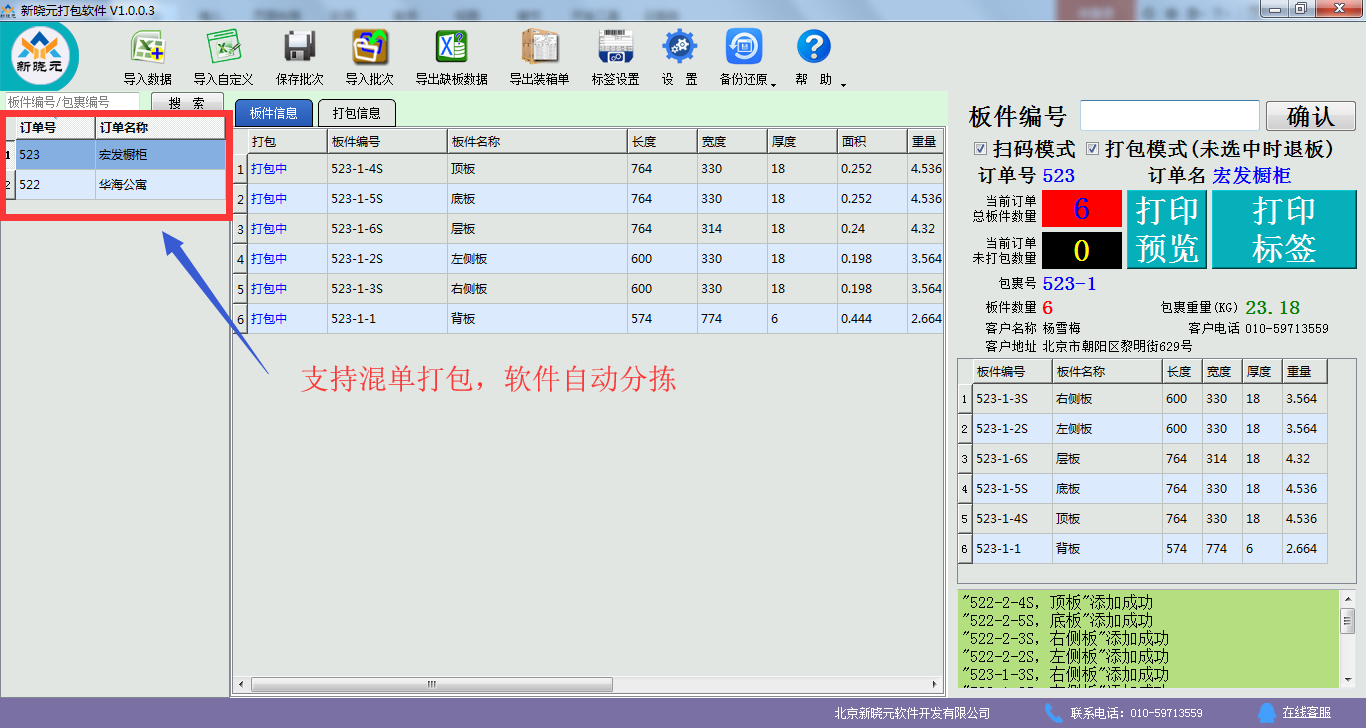The width and height of the screenshot is (1366, 728).
Task: Select order row 523 宏发橱柜
Action: [120, 155]
